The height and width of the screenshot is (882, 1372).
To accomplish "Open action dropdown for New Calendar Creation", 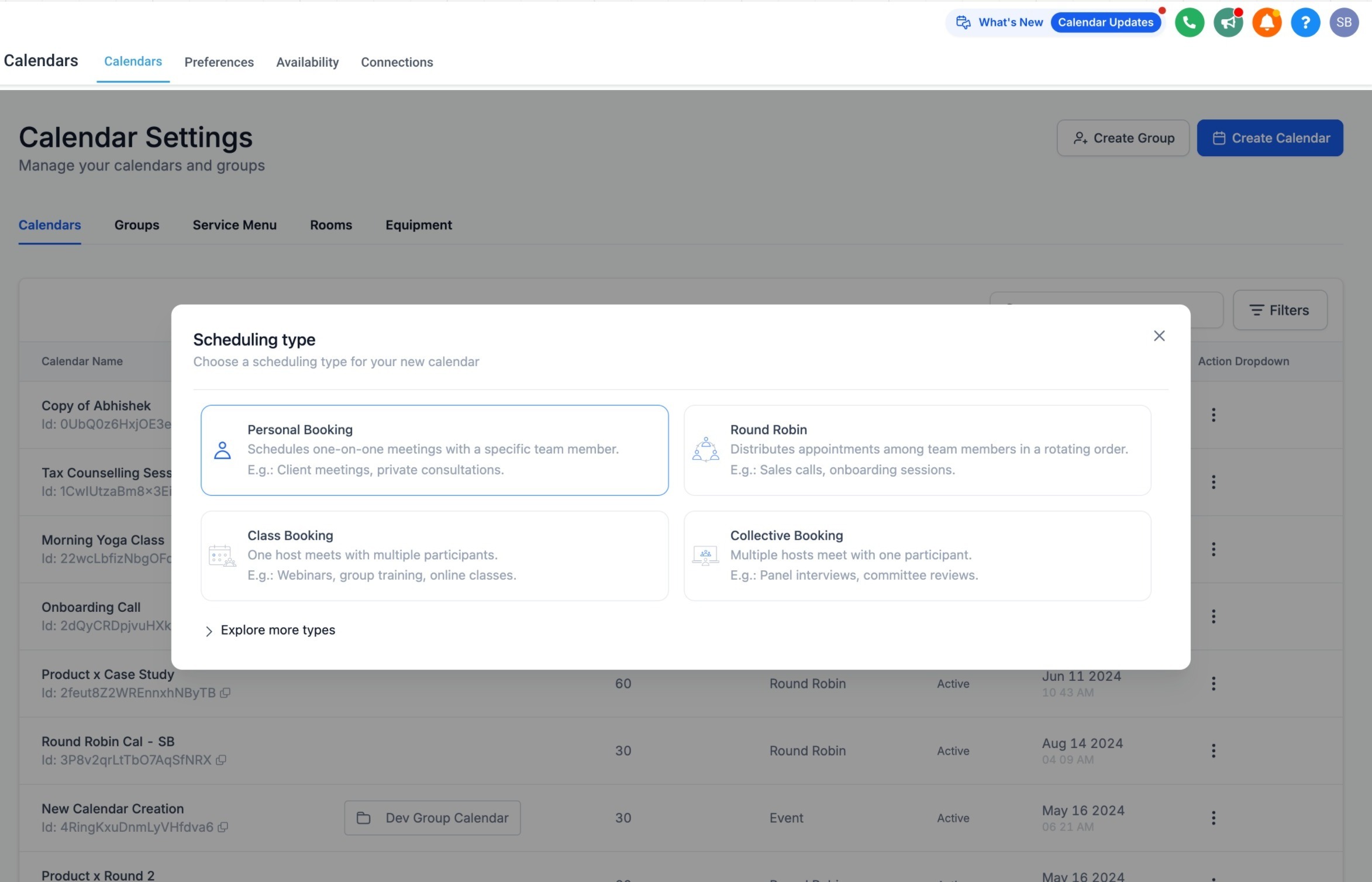I will tap(1214, 818).
